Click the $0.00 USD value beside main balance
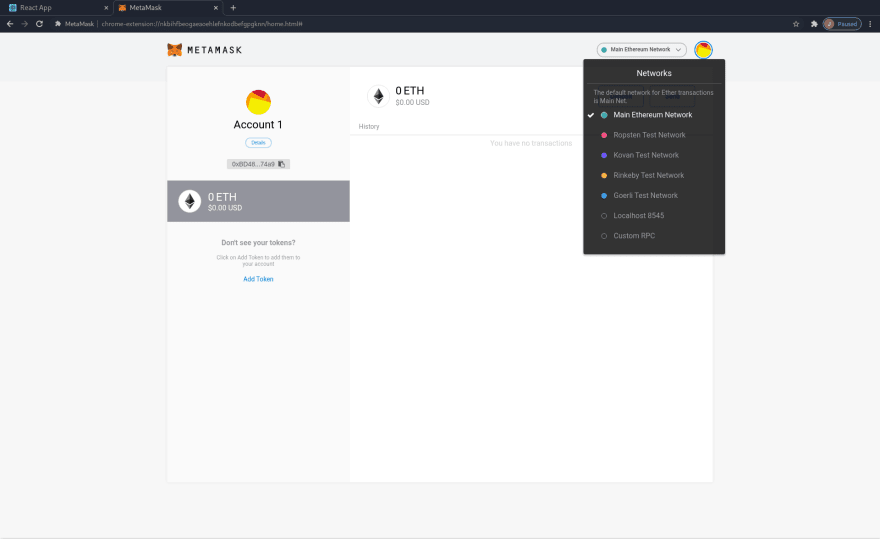The height and width of the screenshot is (539, 880). tap(412, 102)
